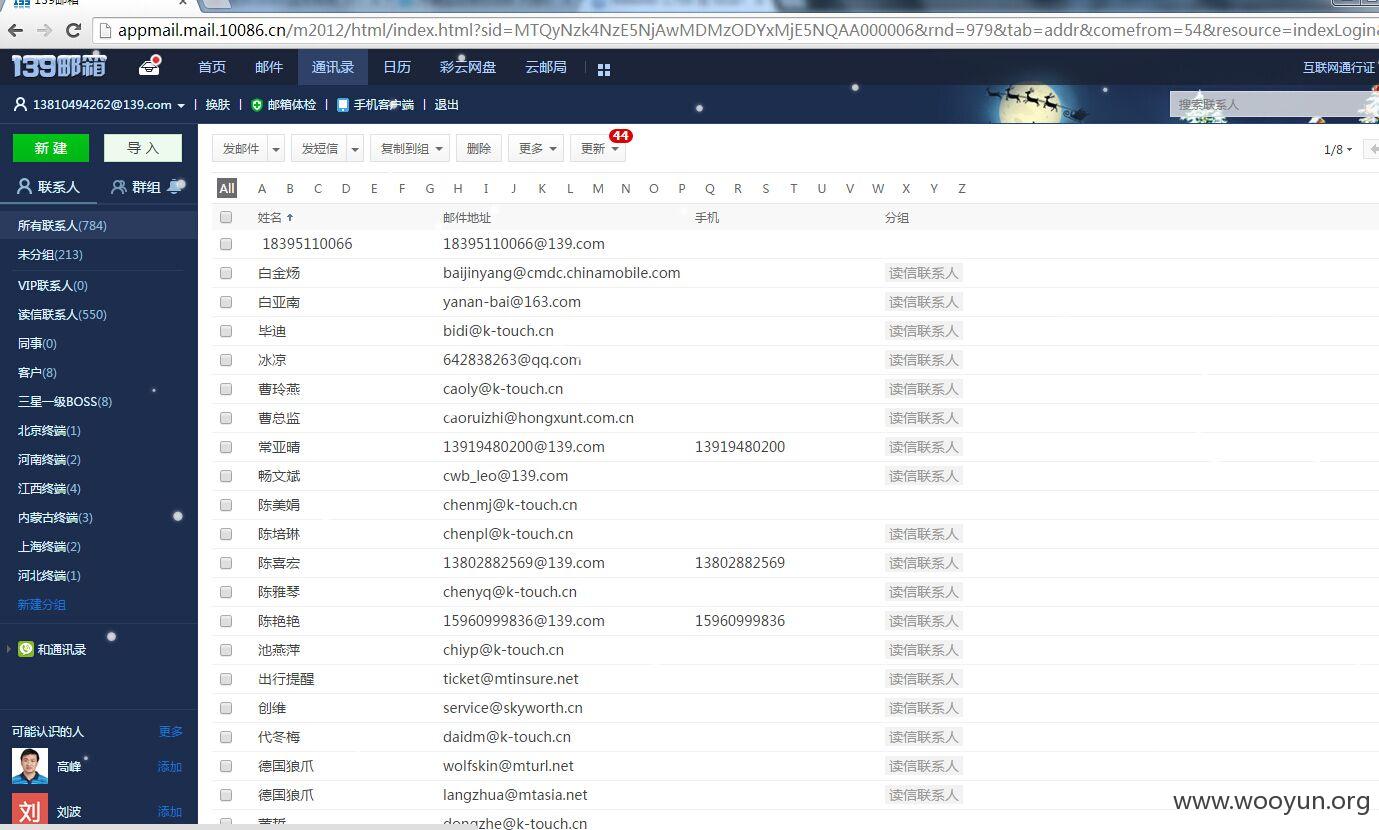Viewport: 1379px width, 830px height.
Task: Click the 手机客户端 phone icon
Action: (342, 105)
